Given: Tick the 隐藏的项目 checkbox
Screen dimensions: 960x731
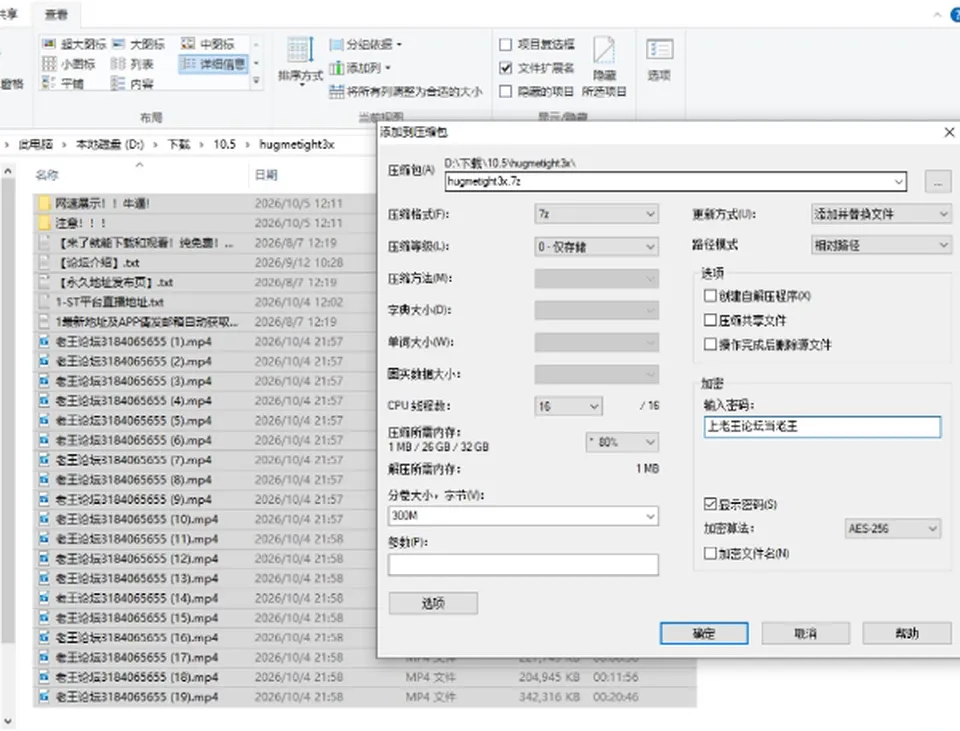Looking at the screenshot, I should [x=506, y=92].
